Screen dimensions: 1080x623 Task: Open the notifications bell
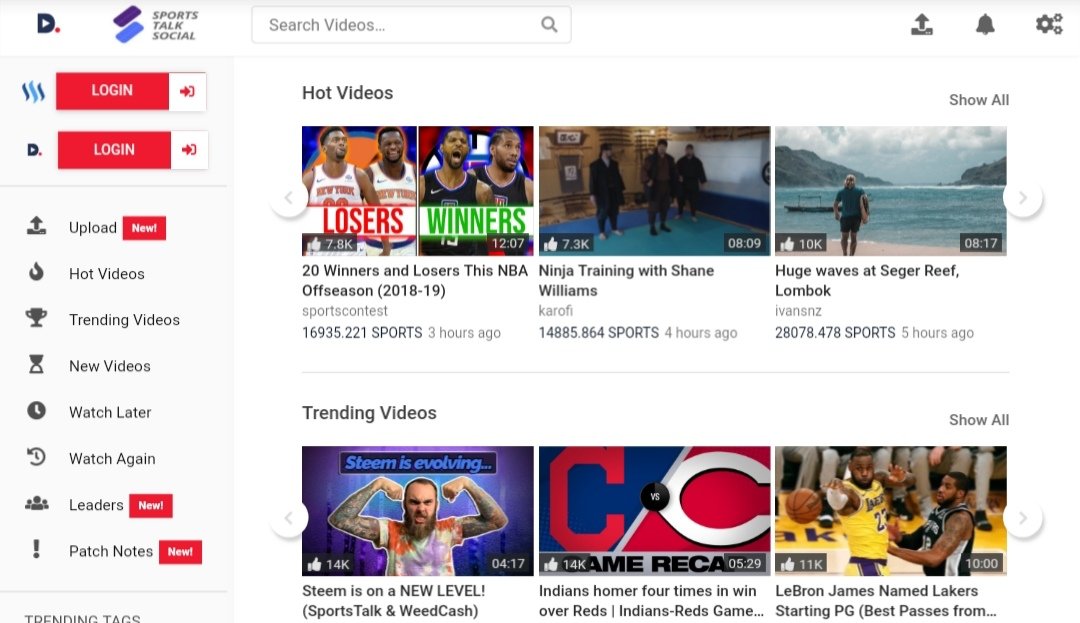point(985,25)
